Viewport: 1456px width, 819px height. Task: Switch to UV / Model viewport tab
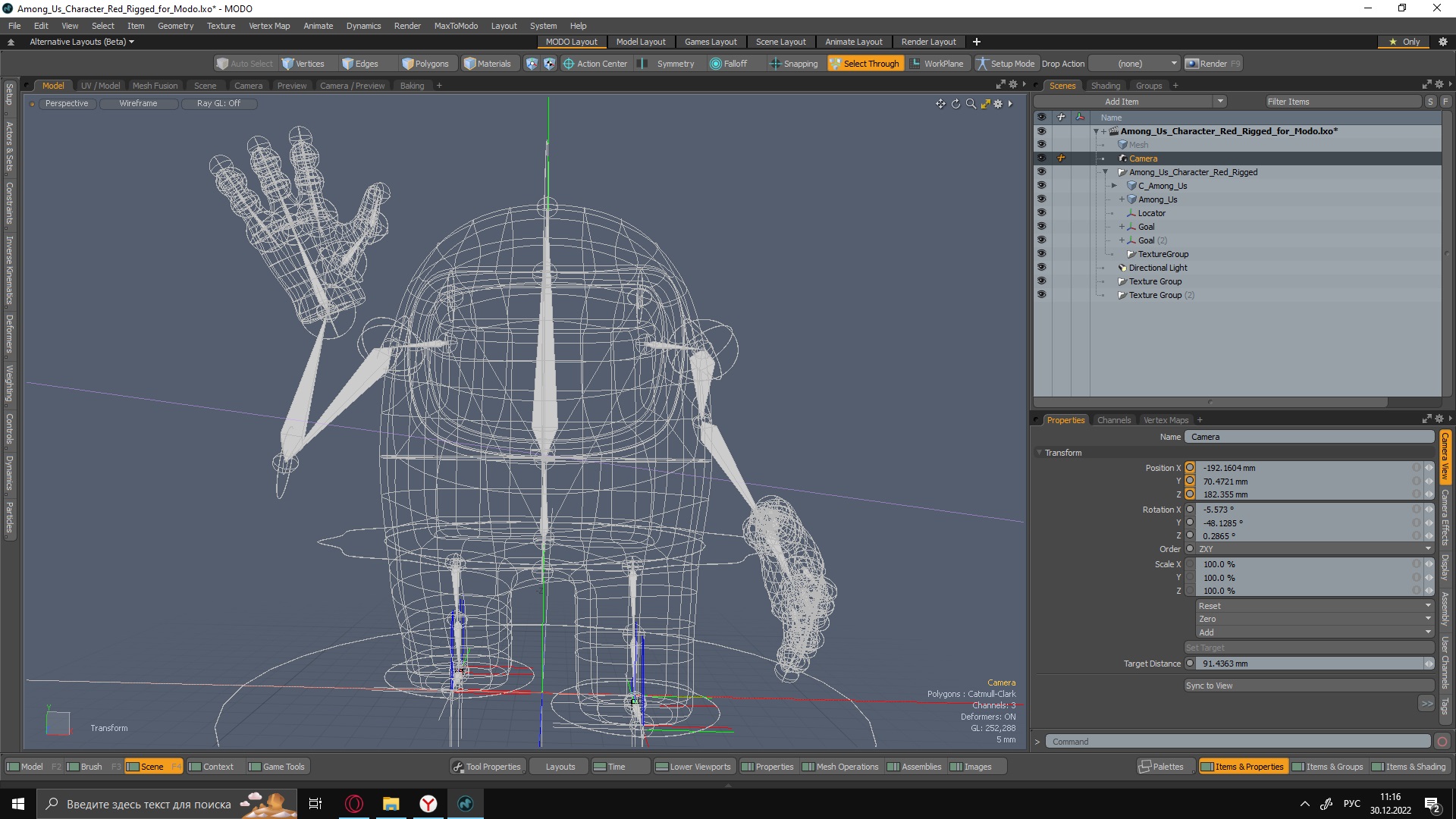100,86
